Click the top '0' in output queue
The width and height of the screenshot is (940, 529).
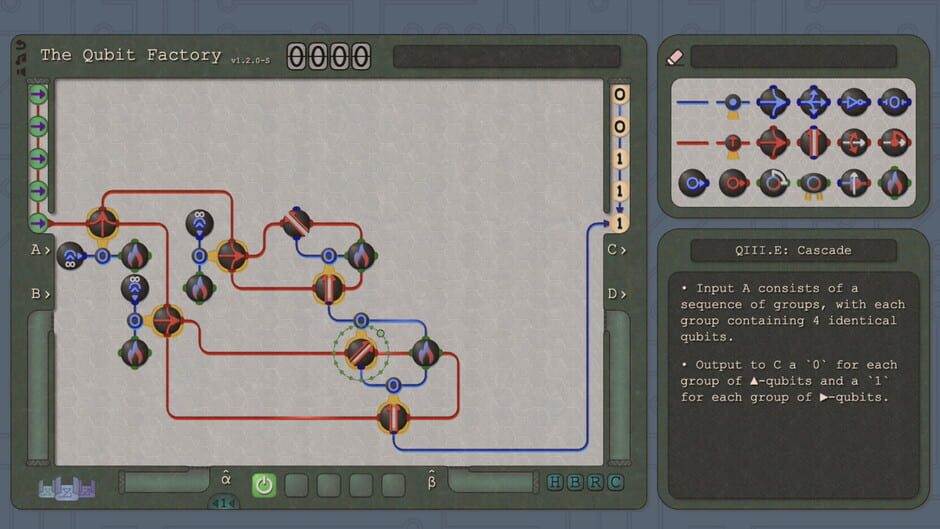coord(620,94)
